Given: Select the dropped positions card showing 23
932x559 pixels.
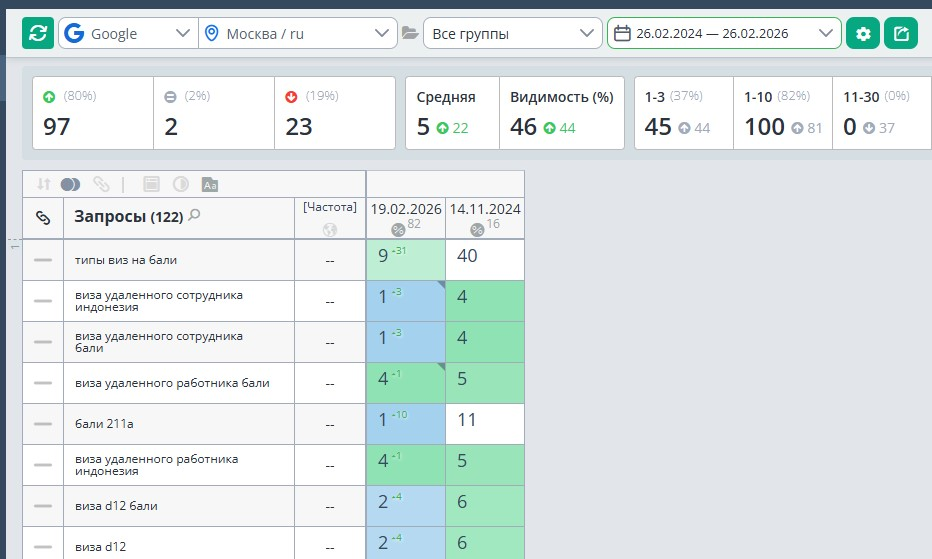Looking at the screenshot, I should click(x=335, y=113).
